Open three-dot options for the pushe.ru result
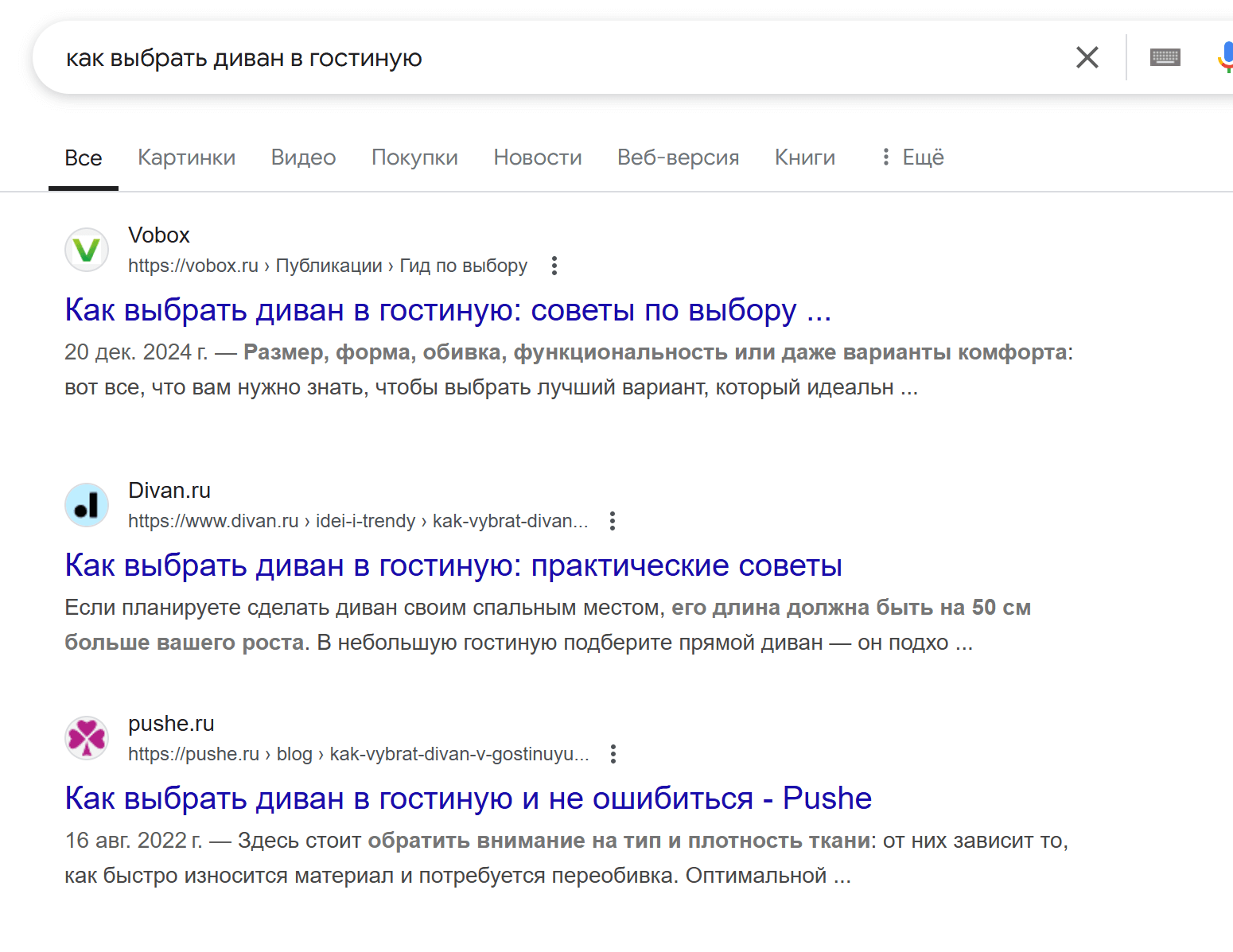The height and width of the screenshot is (952, 1233). 613,754
